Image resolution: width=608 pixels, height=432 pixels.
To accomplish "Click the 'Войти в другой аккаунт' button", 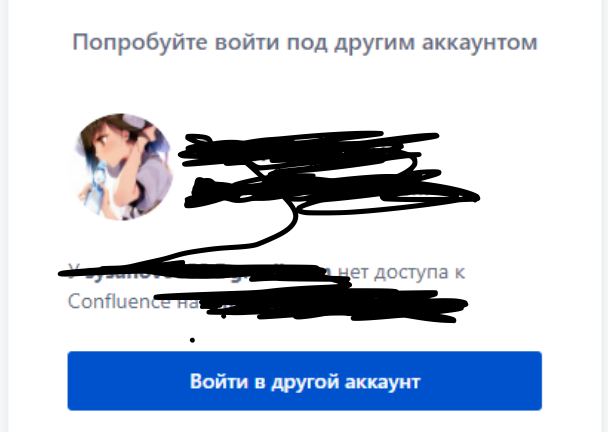I will 304,381.
